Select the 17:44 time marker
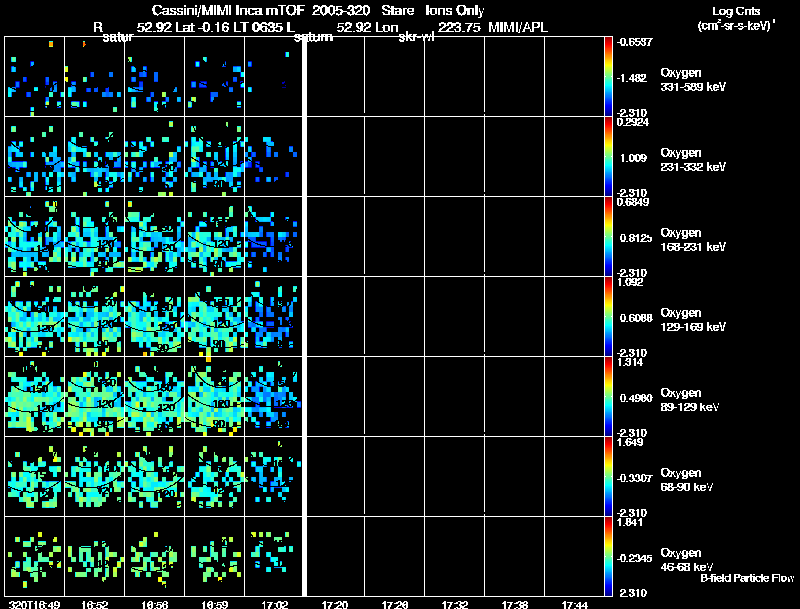This screenshot has width=800, height=609. (574, 604)
